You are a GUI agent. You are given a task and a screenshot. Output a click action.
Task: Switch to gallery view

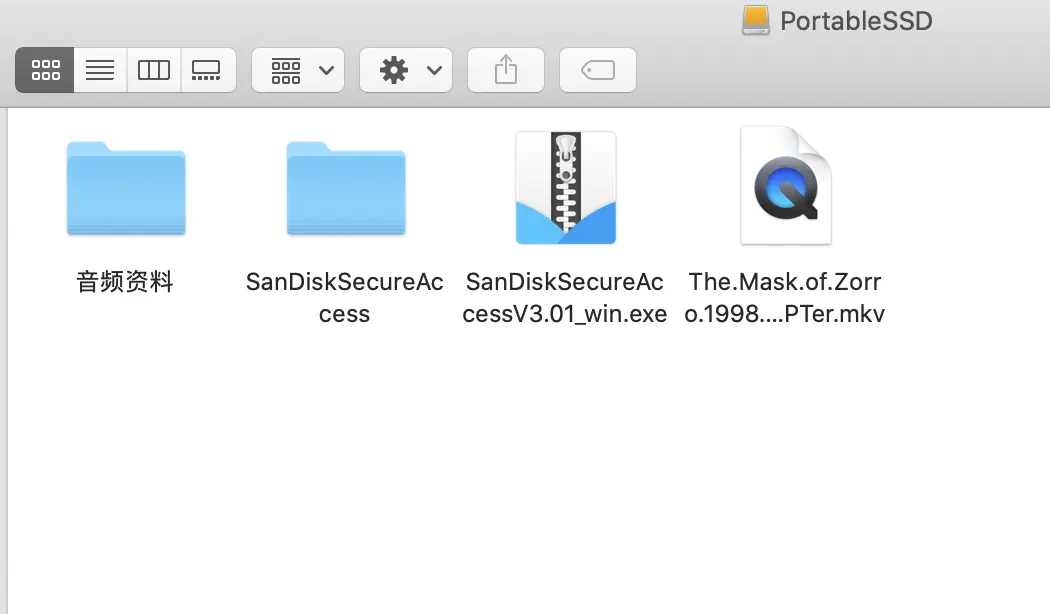[208, 70]
